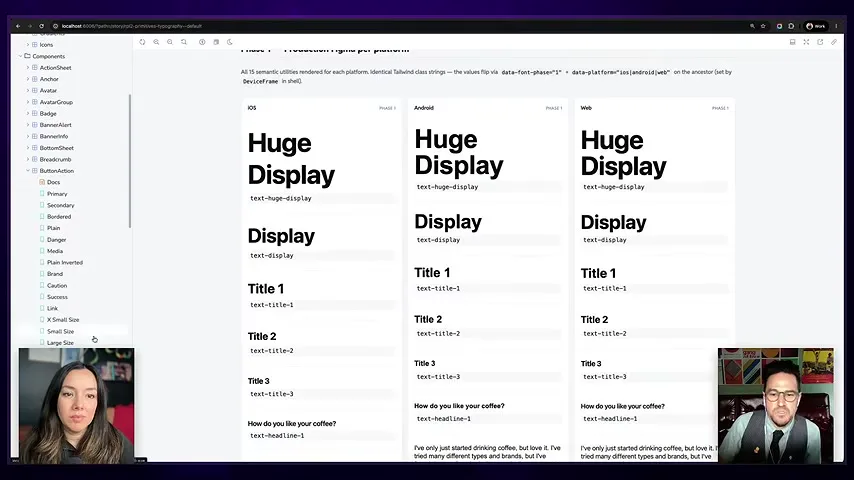Open the Danger story
Viewport: 854px width, 480px height.
click(56, 240)
